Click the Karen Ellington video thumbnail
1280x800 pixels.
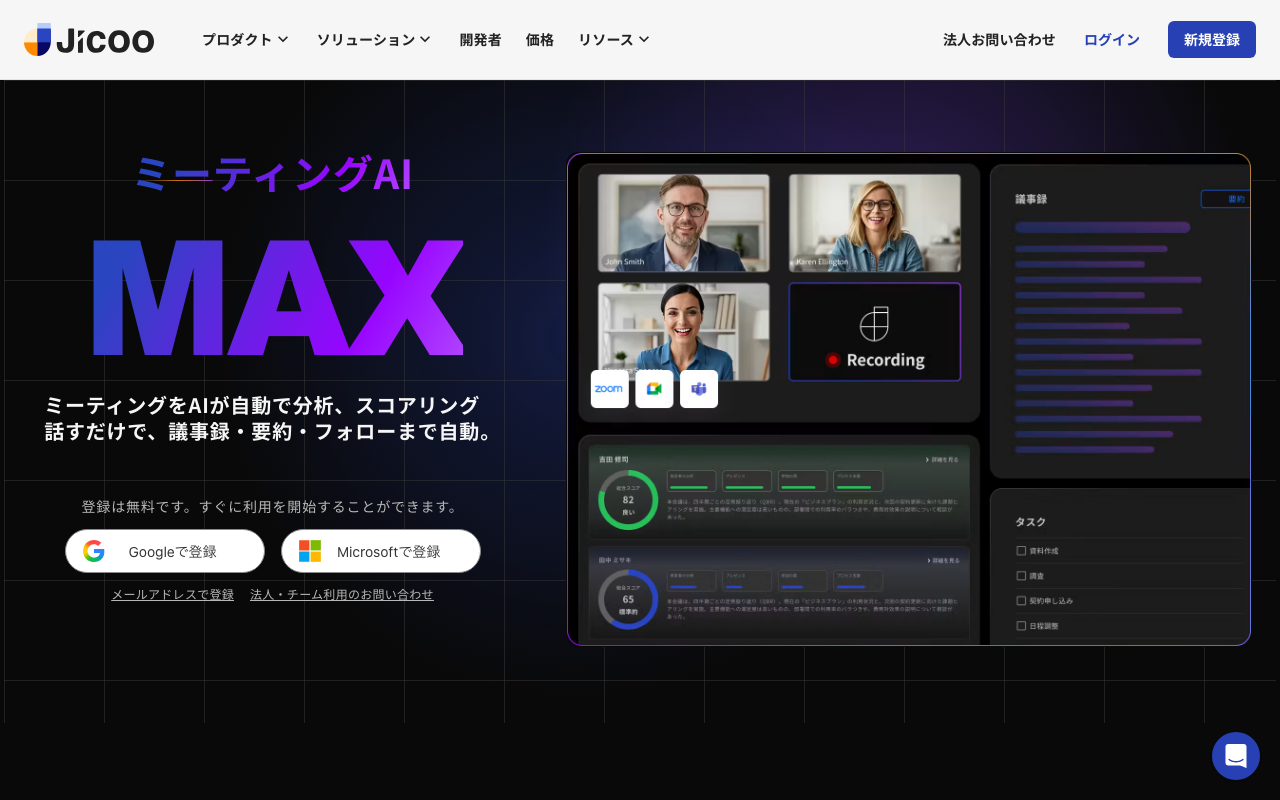pyautogui.click(x=875, y=223)
